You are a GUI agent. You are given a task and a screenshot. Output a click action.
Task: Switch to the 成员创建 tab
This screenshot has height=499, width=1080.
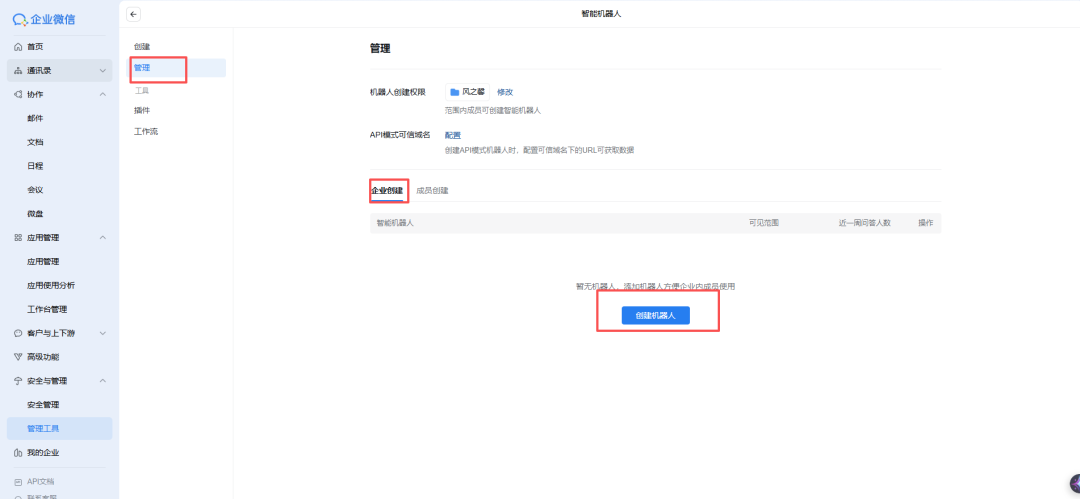(433, 190)
